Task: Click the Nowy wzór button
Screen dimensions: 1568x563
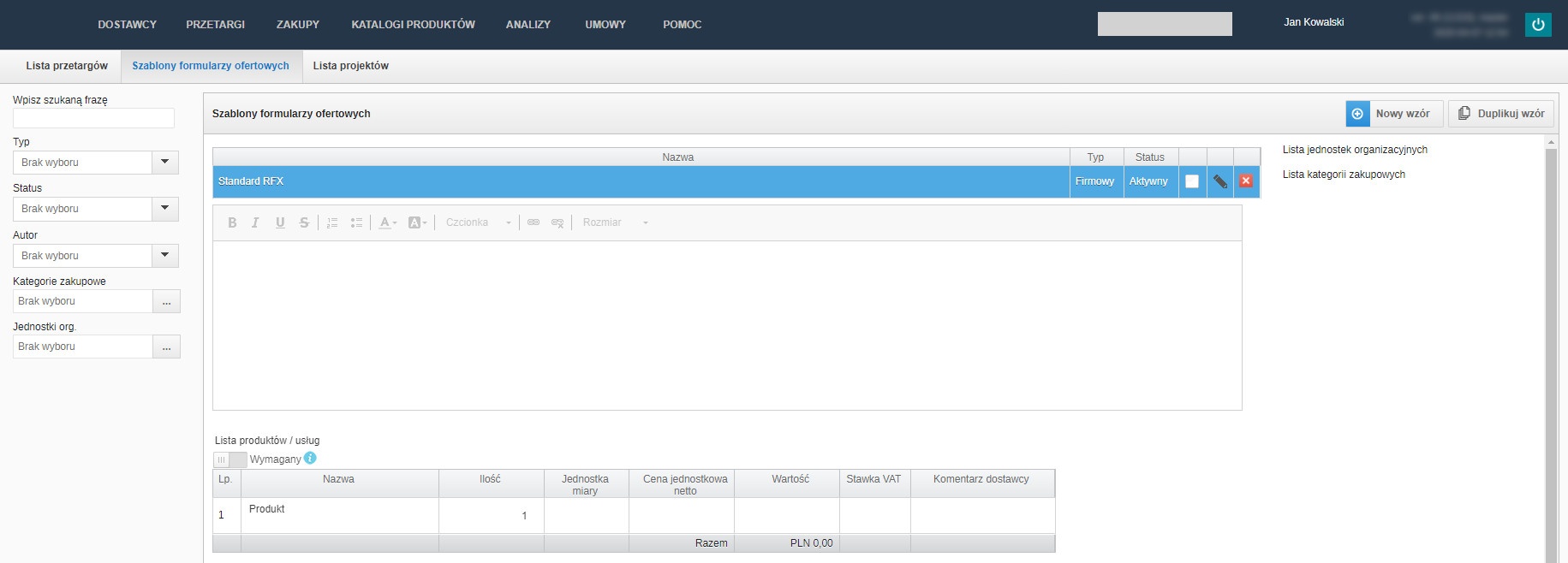Action: click(1393, 114)
